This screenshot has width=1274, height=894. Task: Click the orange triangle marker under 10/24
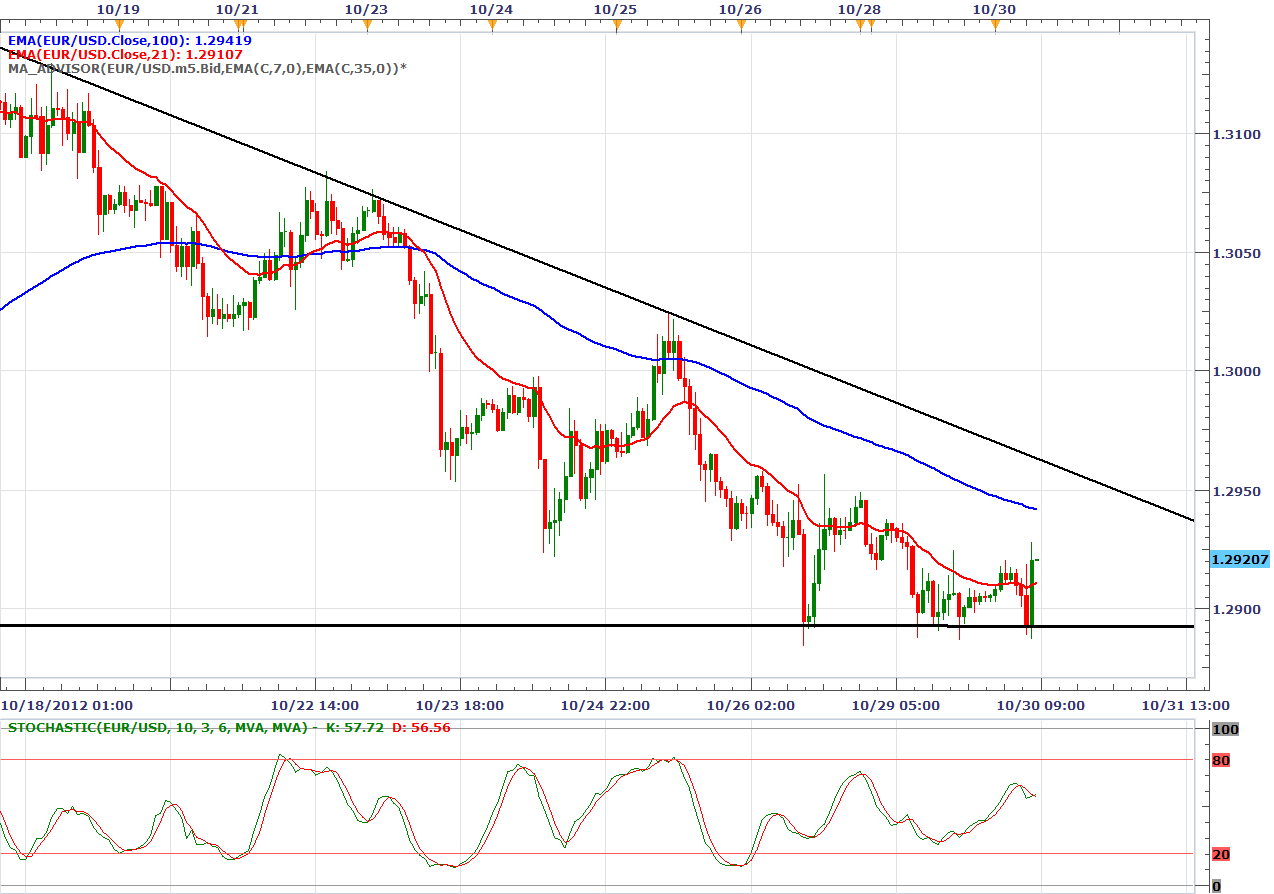tap(492, 25)
